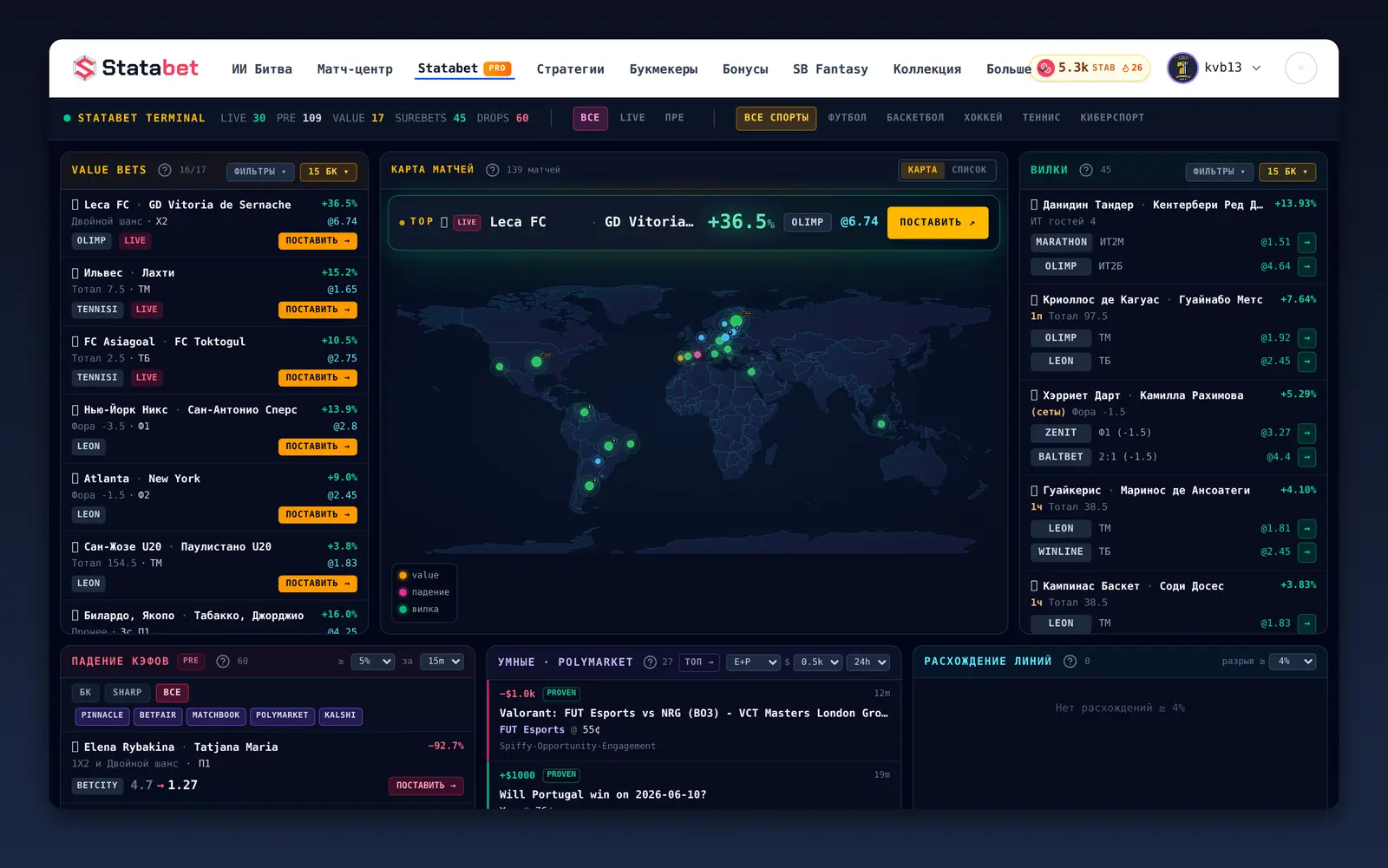Click ПОСТАВИТЬ for Ильвес - Лахти
Viewport: 1388px width, 868px height.
click(x=318, y=310)
